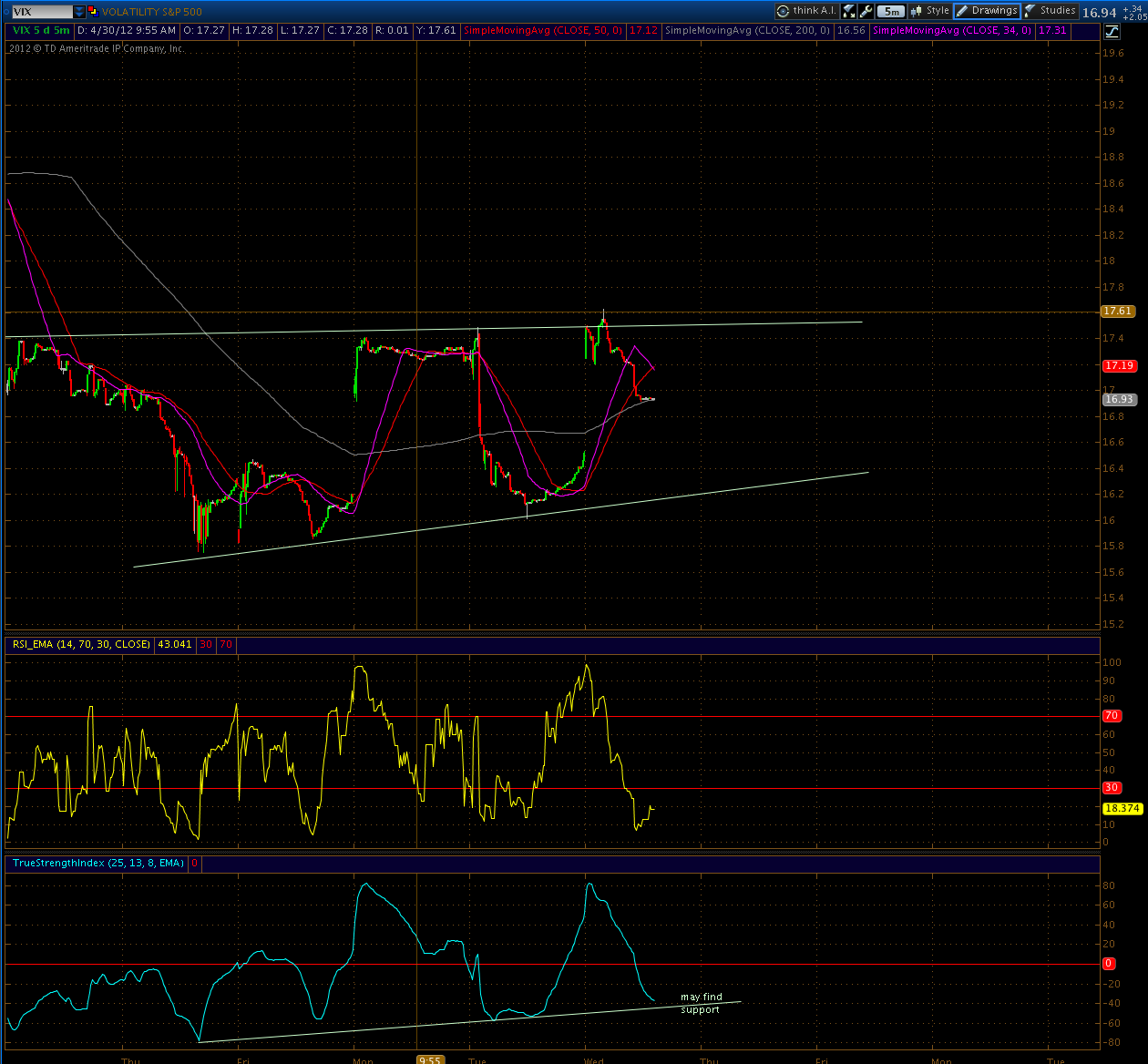Click the SimpleMovingAvg (CLOSE, 200, 0) label

[x=748, y=30]
